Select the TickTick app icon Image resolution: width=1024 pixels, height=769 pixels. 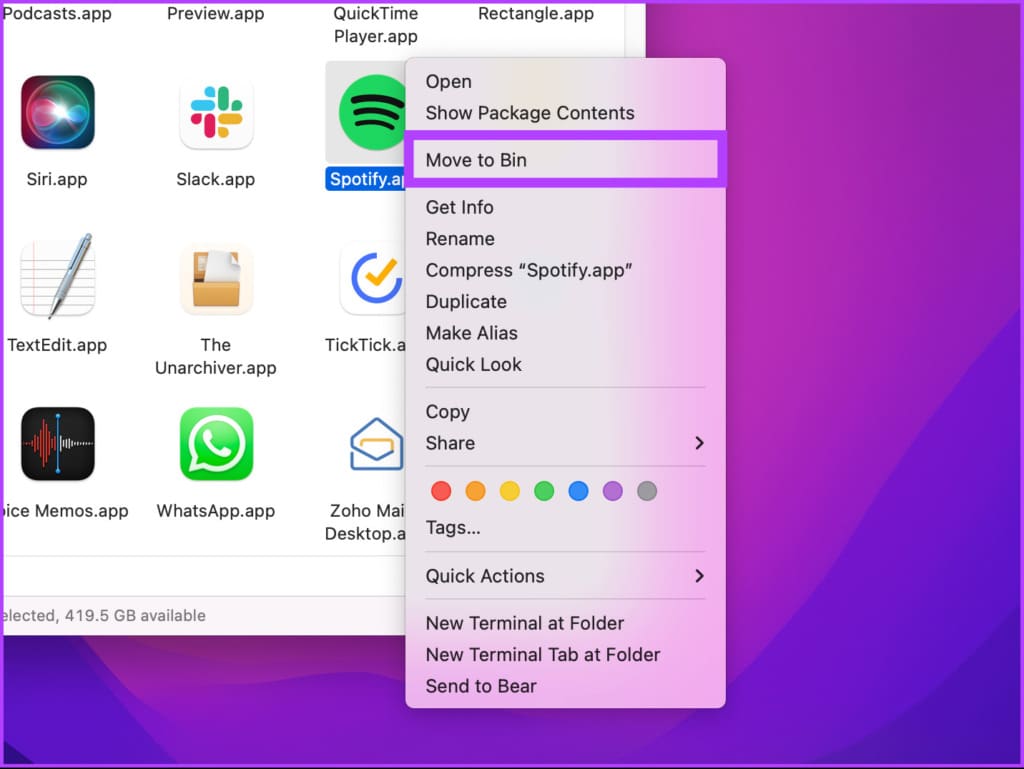click(x=373, y=279)
